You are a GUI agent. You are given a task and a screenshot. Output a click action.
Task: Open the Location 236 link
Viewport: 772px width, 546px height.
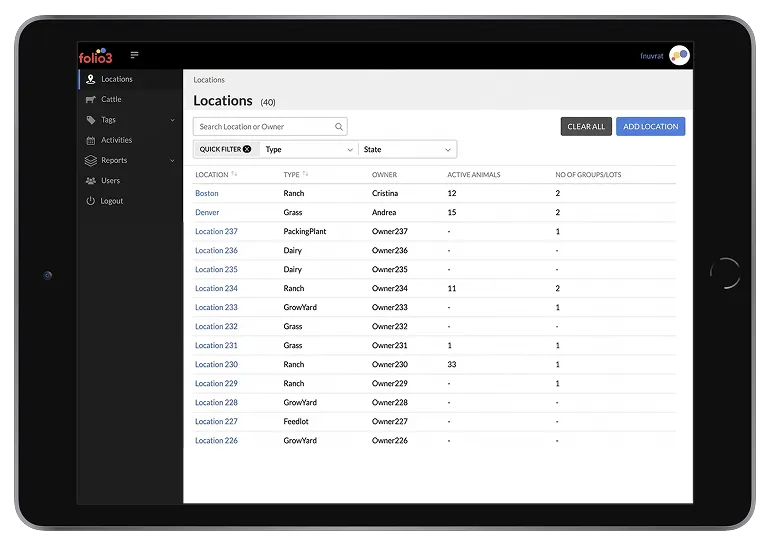[216, 251]
